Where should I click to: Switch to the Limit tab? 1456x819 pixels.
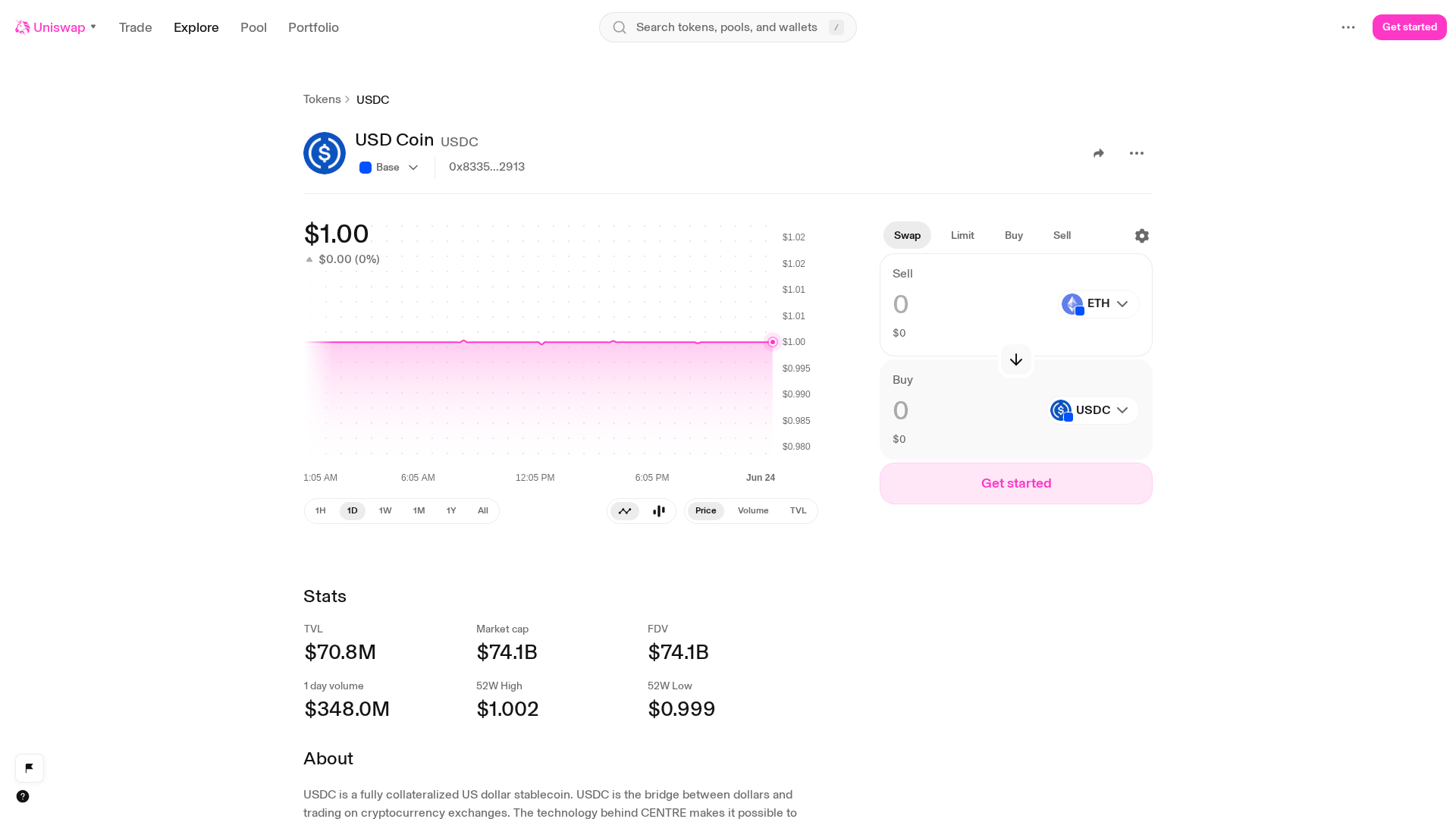[x=962, y=236]
